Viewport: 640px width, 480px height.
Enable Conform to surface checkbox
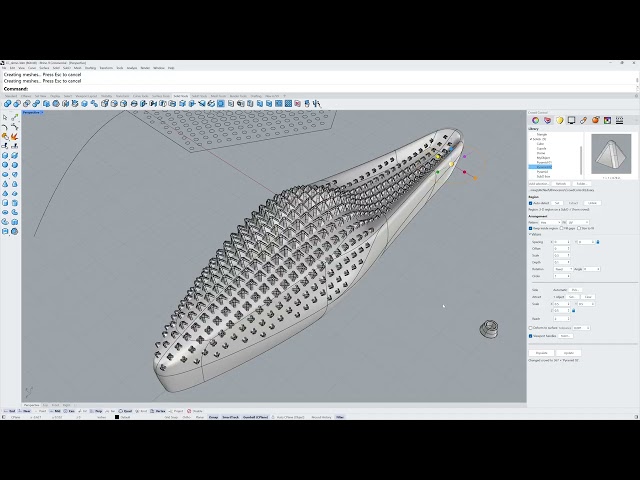coord(531,328)
